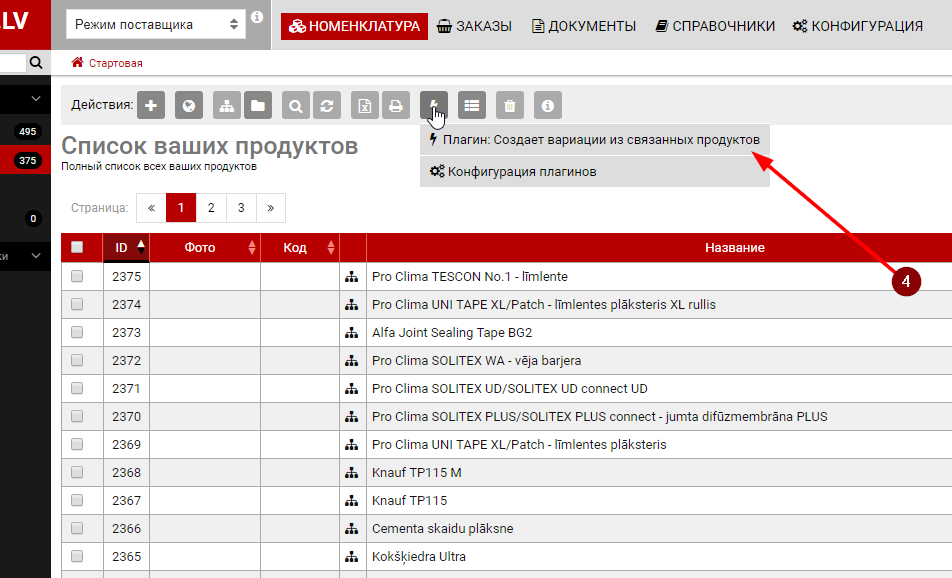Click the globe icon in actions toolbar
Image resolution: width=952 pixels, height=578 pixels.
point(189,105)
